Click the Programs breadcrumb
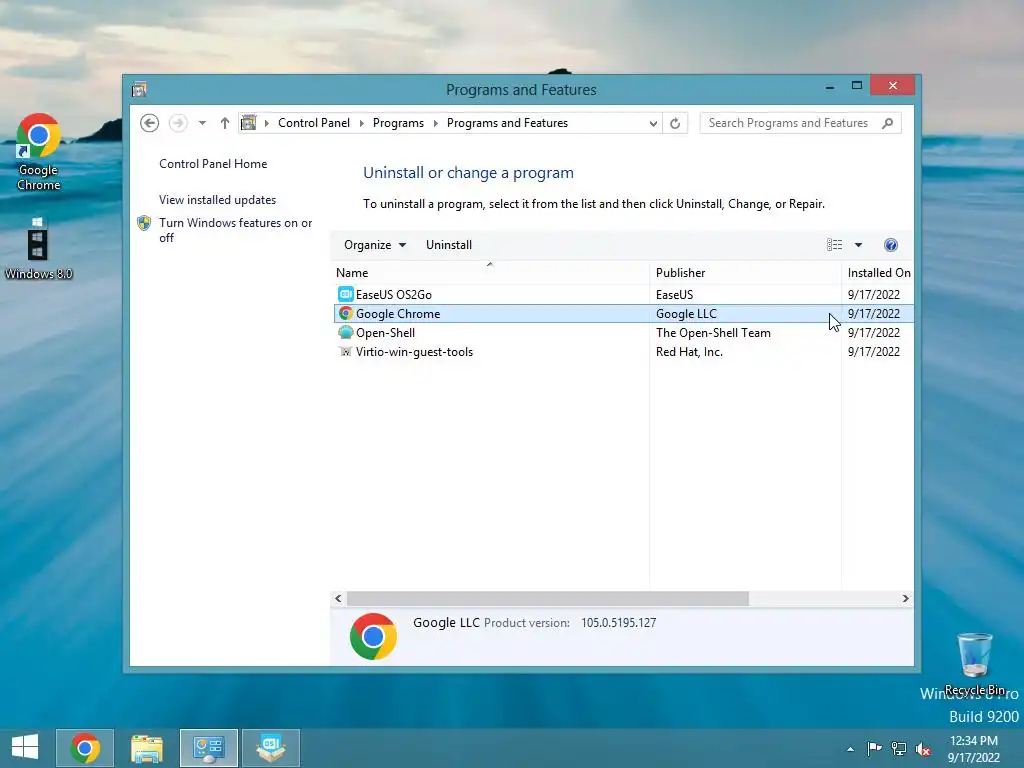This screenshot has width=1024, height=768. click(x=398, y=123)
